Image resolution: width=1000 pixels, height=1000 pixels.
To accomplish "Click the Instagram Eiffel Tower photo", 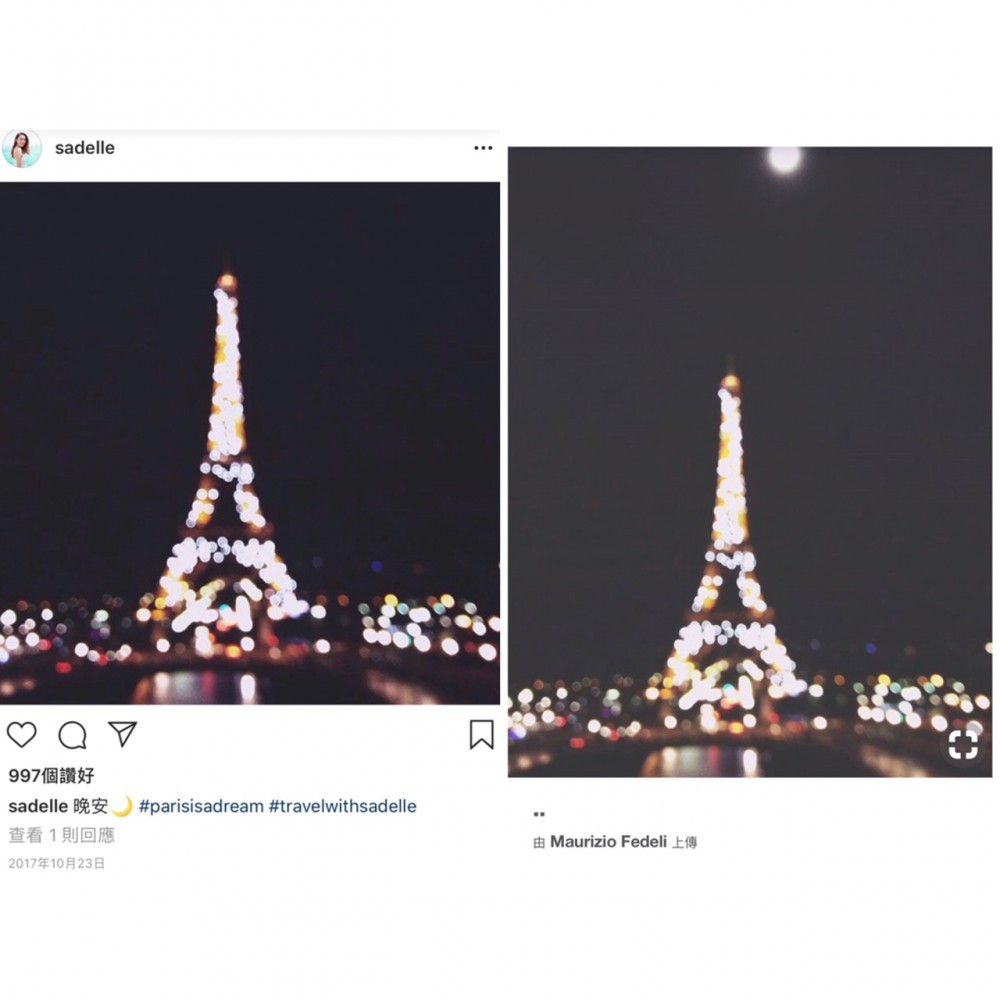I will 250,443.
